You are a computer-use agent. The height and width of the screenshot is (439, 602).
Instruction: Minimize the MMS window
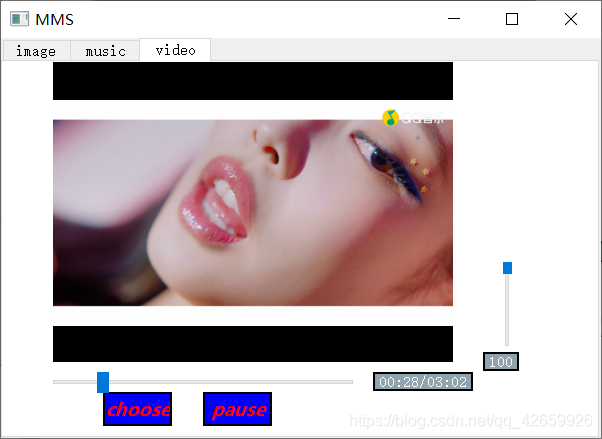click(x=454, y=18)
